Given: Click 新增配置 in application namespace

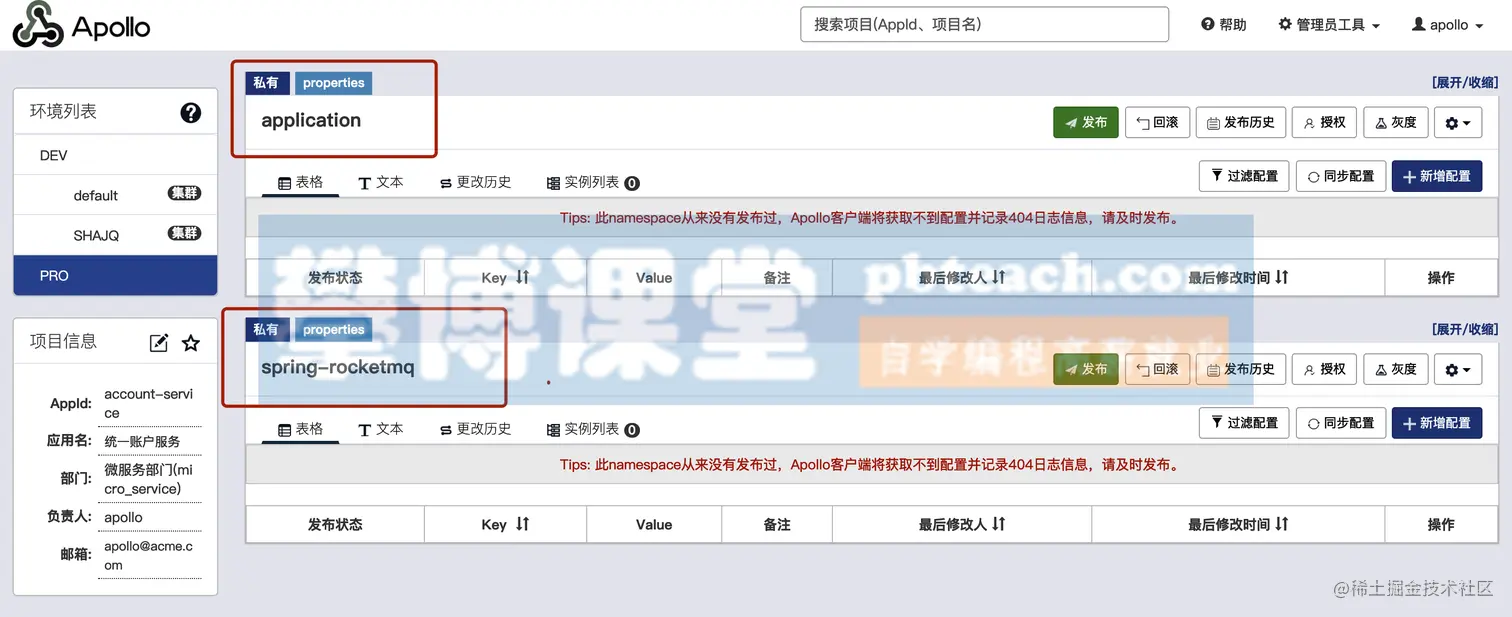Looking at the screenshot, I should coord(1436,175).
